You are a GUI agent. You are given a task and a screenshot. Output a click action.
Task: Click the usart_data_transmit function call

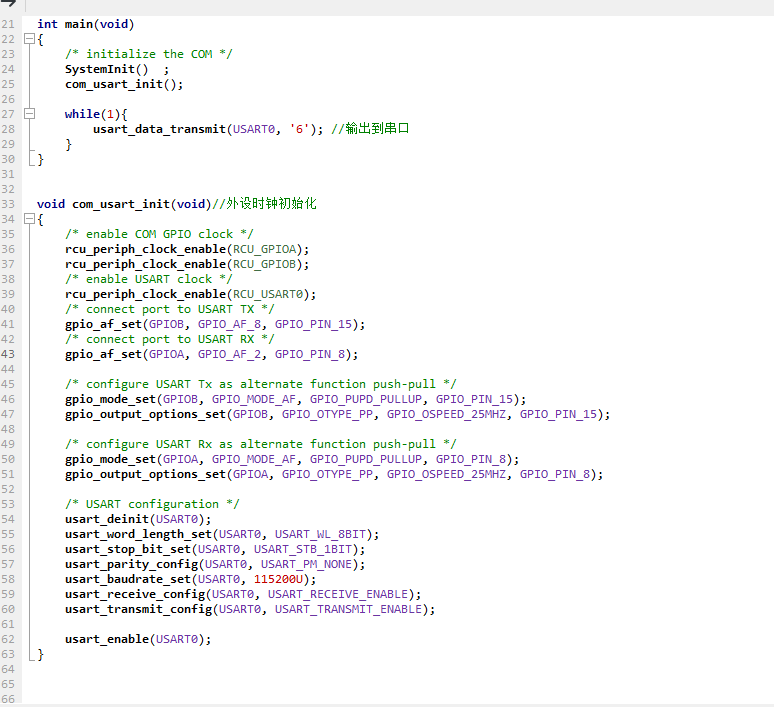[x=159, y=129]
